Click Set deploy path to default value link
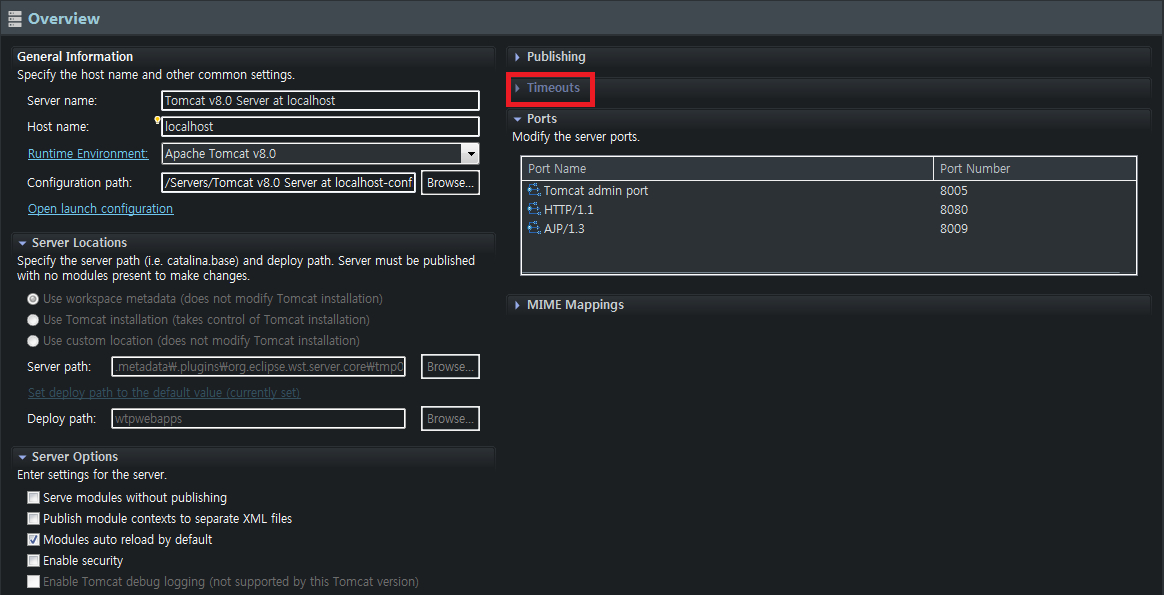 pos(164,392)
